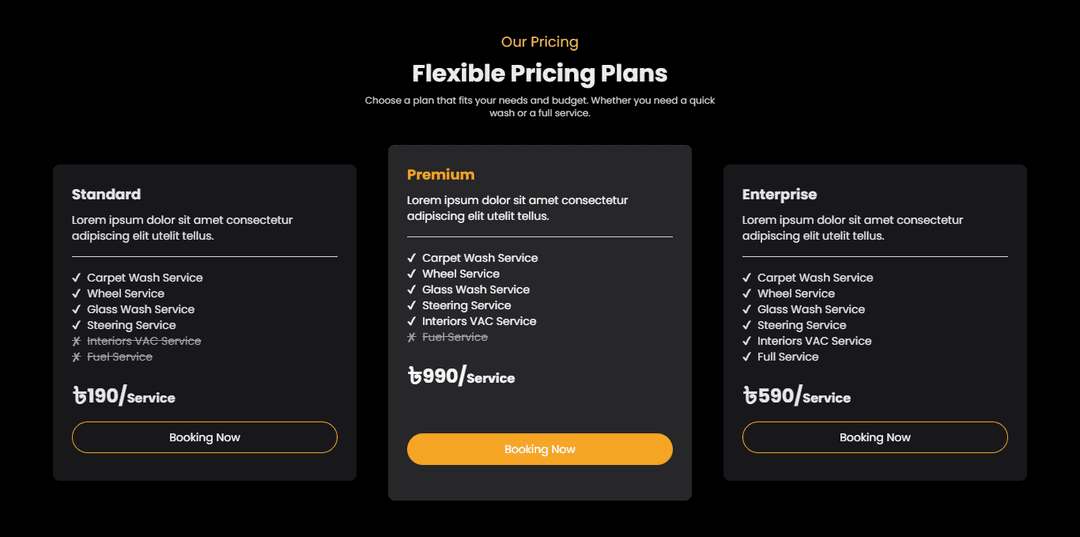
Task: Click the ৳990/Service price in Premium
Action: [x=461, y=376]
